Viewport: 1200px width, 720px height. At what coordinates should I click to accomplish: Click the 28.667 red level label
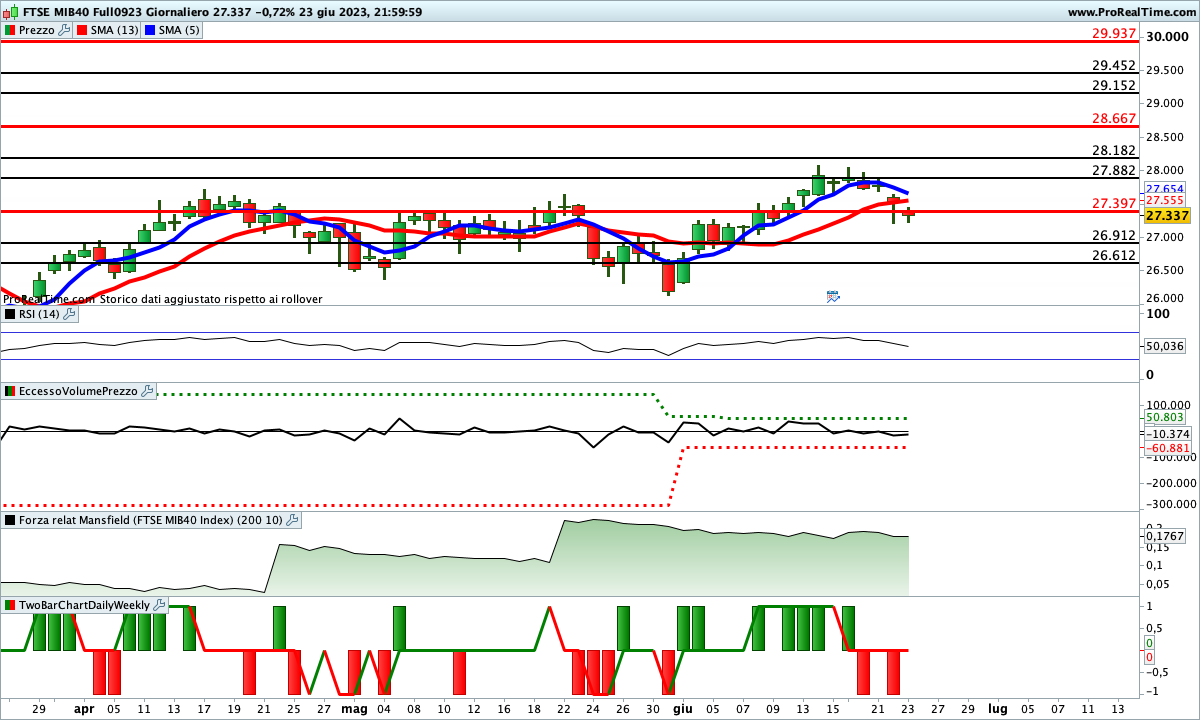pyautogui.click(x=1114, y=118)
